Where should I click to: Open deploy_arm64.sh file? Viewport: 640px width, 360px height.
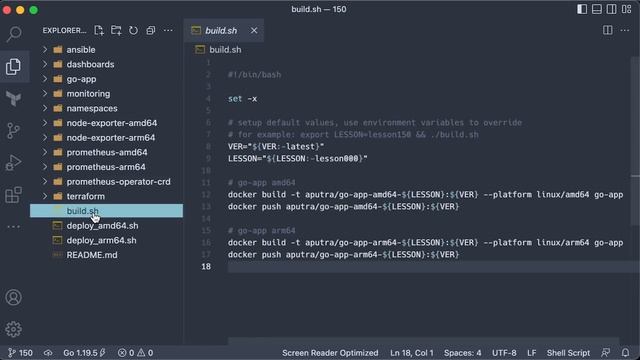(106, 240)
